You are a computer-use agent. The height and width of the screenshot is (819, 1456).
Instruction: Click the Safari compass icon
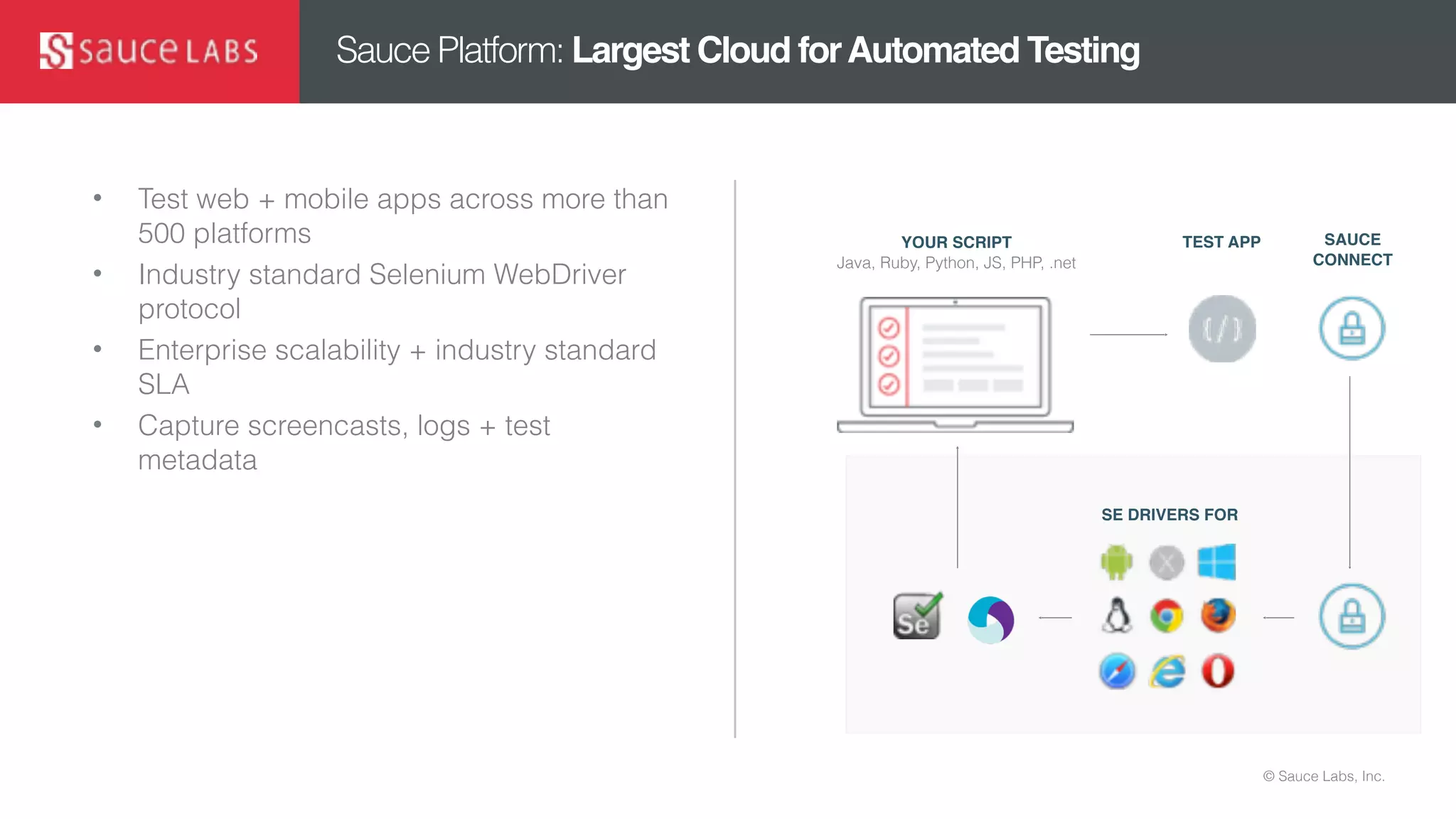(1117, 671)
